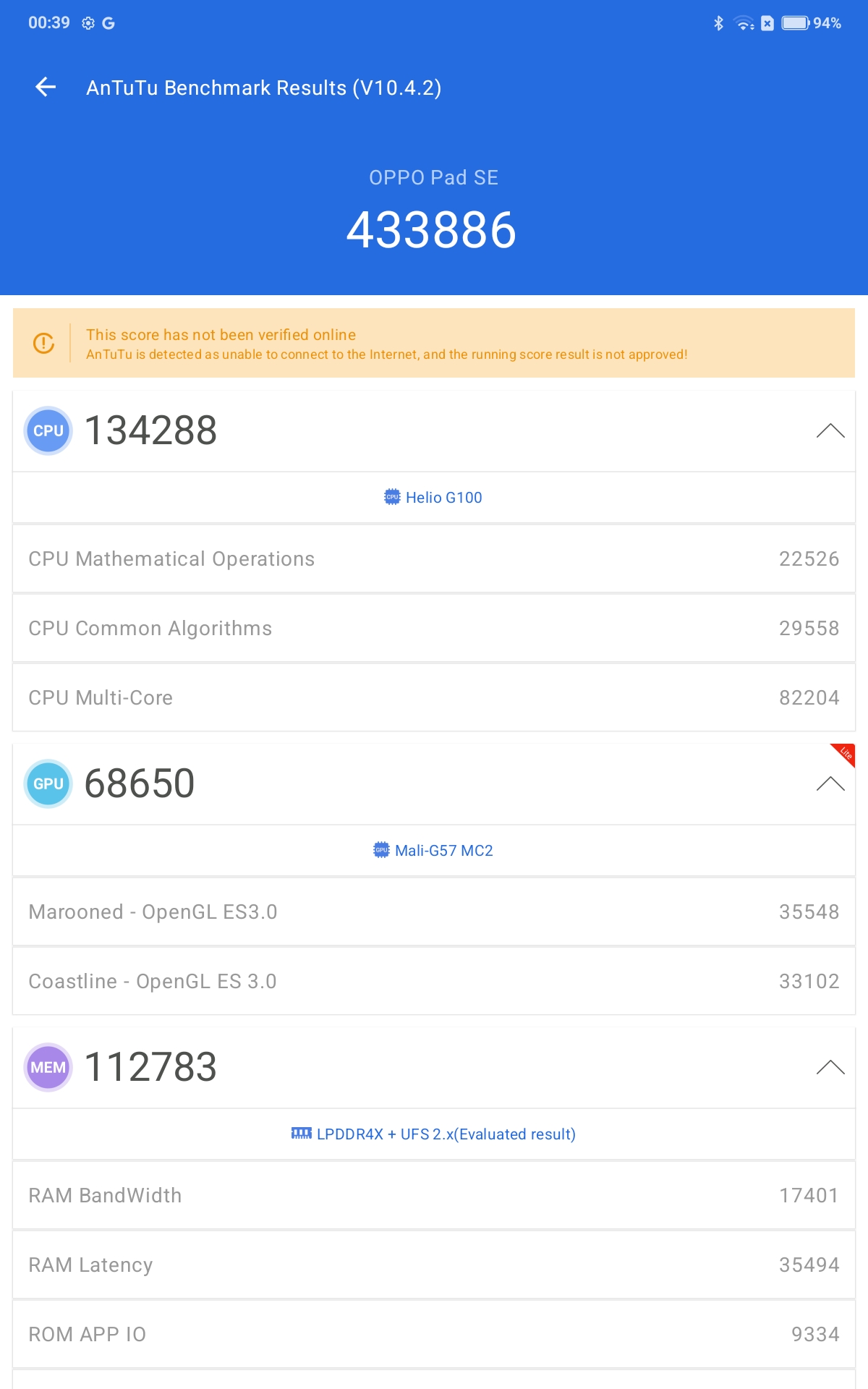Tap the CPU Multi-Core value 82204
Viewport: 868px width, 1389px height.
tap(809, 698)
